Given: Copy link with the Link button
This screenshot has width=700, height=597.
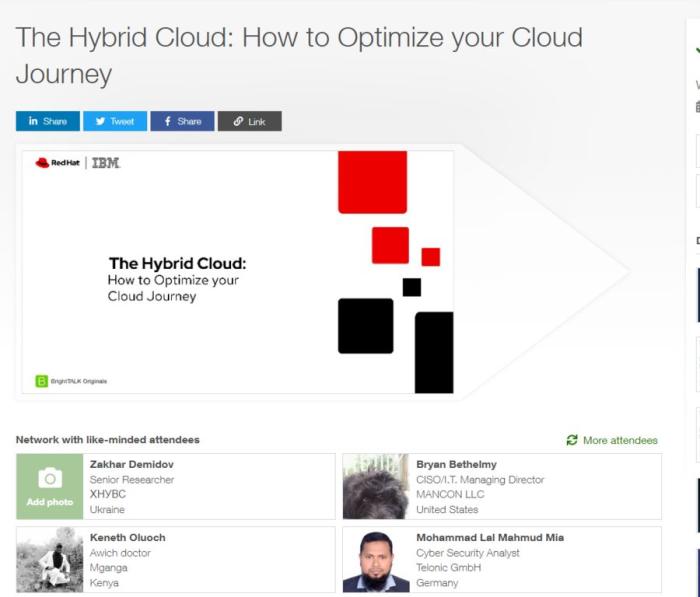Looking at the screenshot, I should [x=249, y=121].
